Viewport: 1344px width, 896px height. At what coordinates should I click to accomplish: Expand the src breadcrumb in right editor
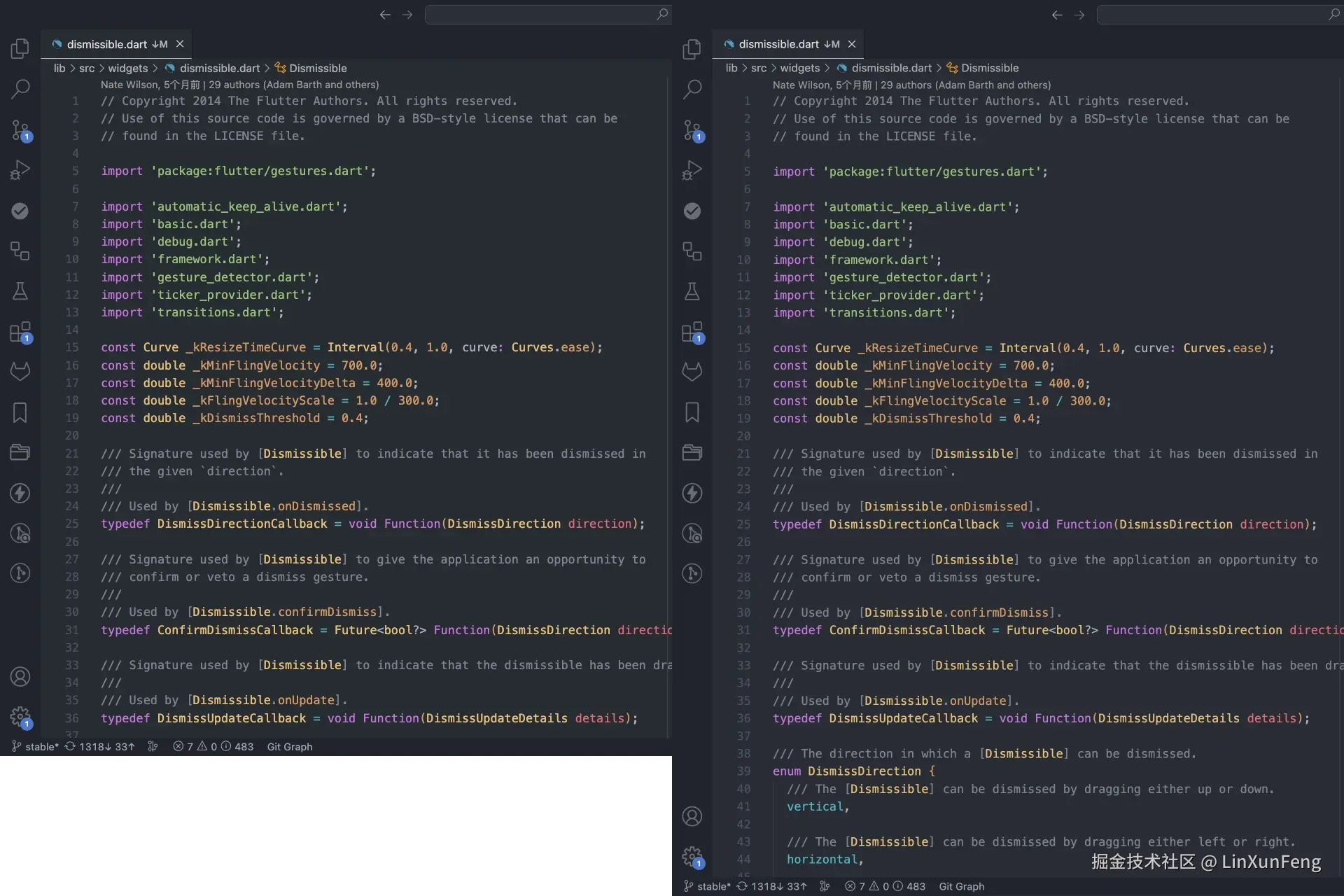coord(758,68)
